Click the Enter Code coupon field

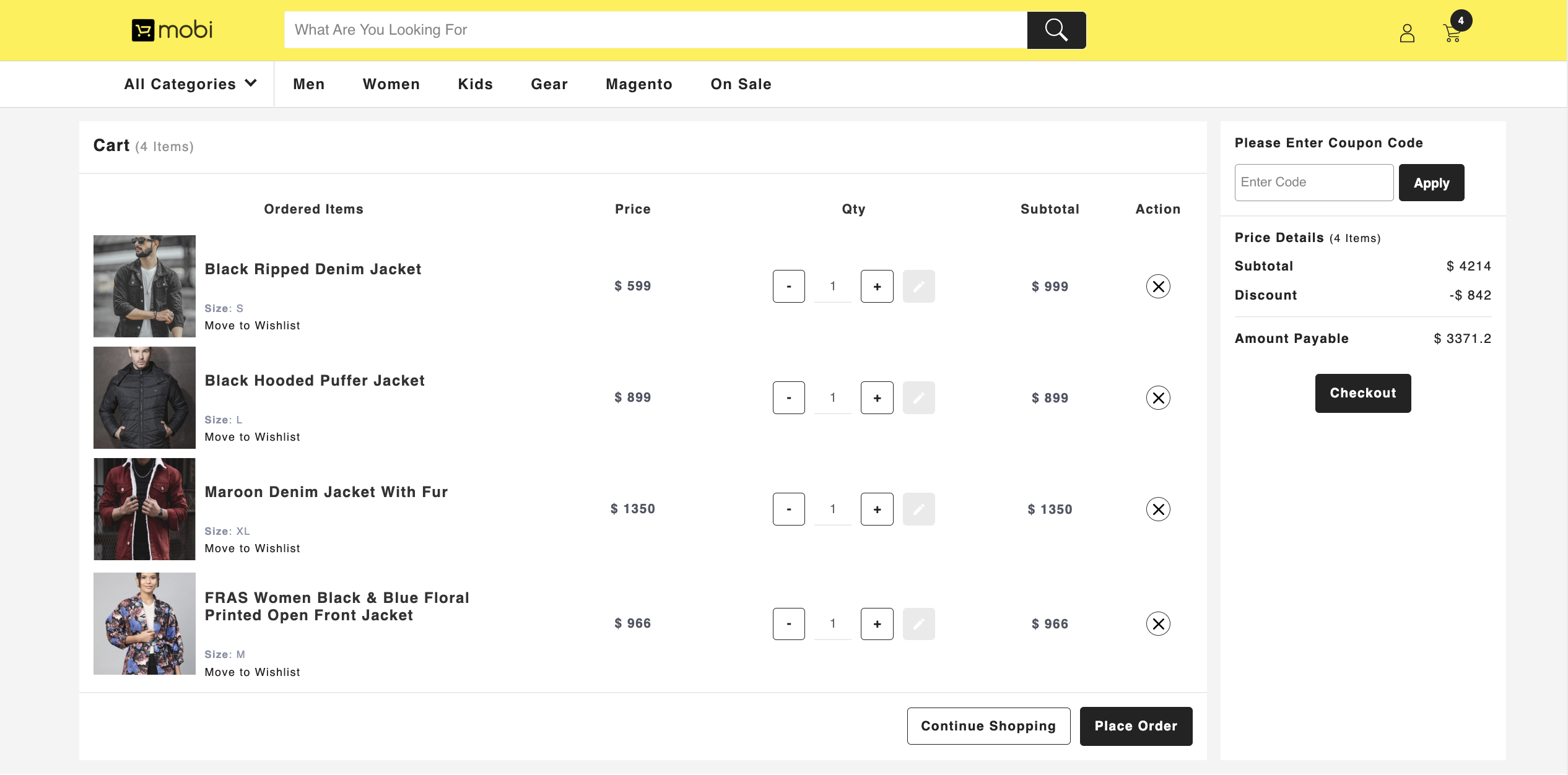click(1313, 182)
